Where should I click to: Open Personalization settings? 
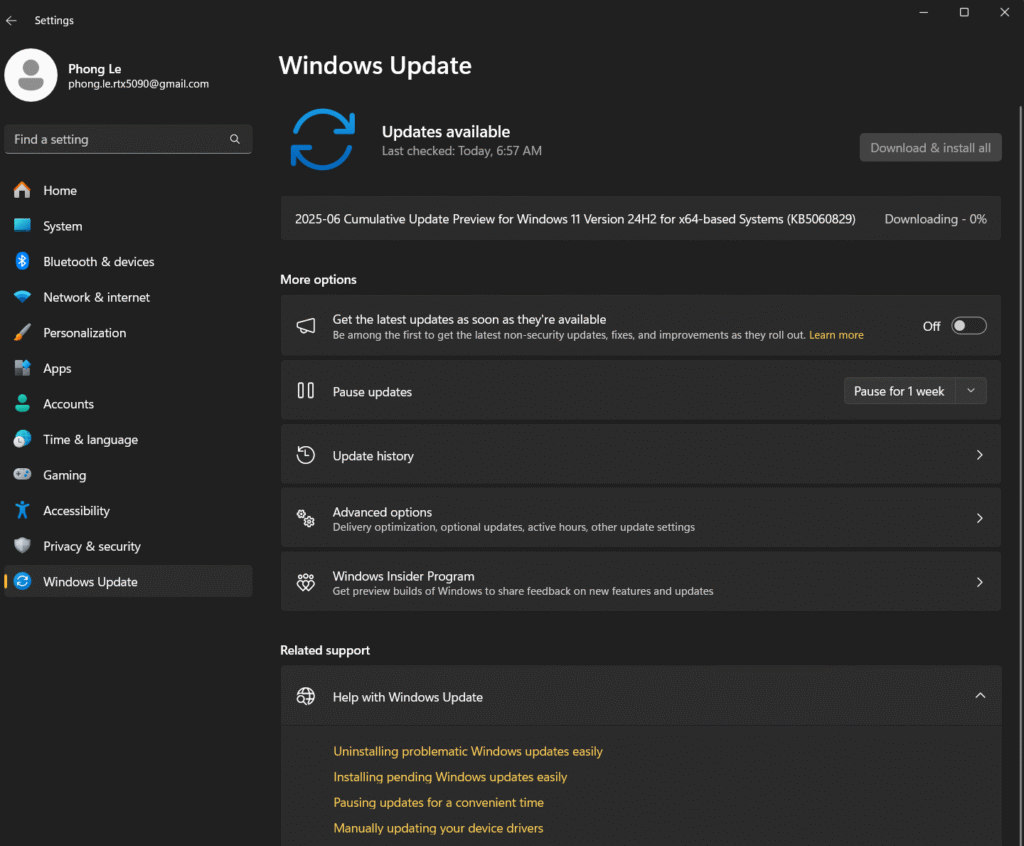point(128,333)
